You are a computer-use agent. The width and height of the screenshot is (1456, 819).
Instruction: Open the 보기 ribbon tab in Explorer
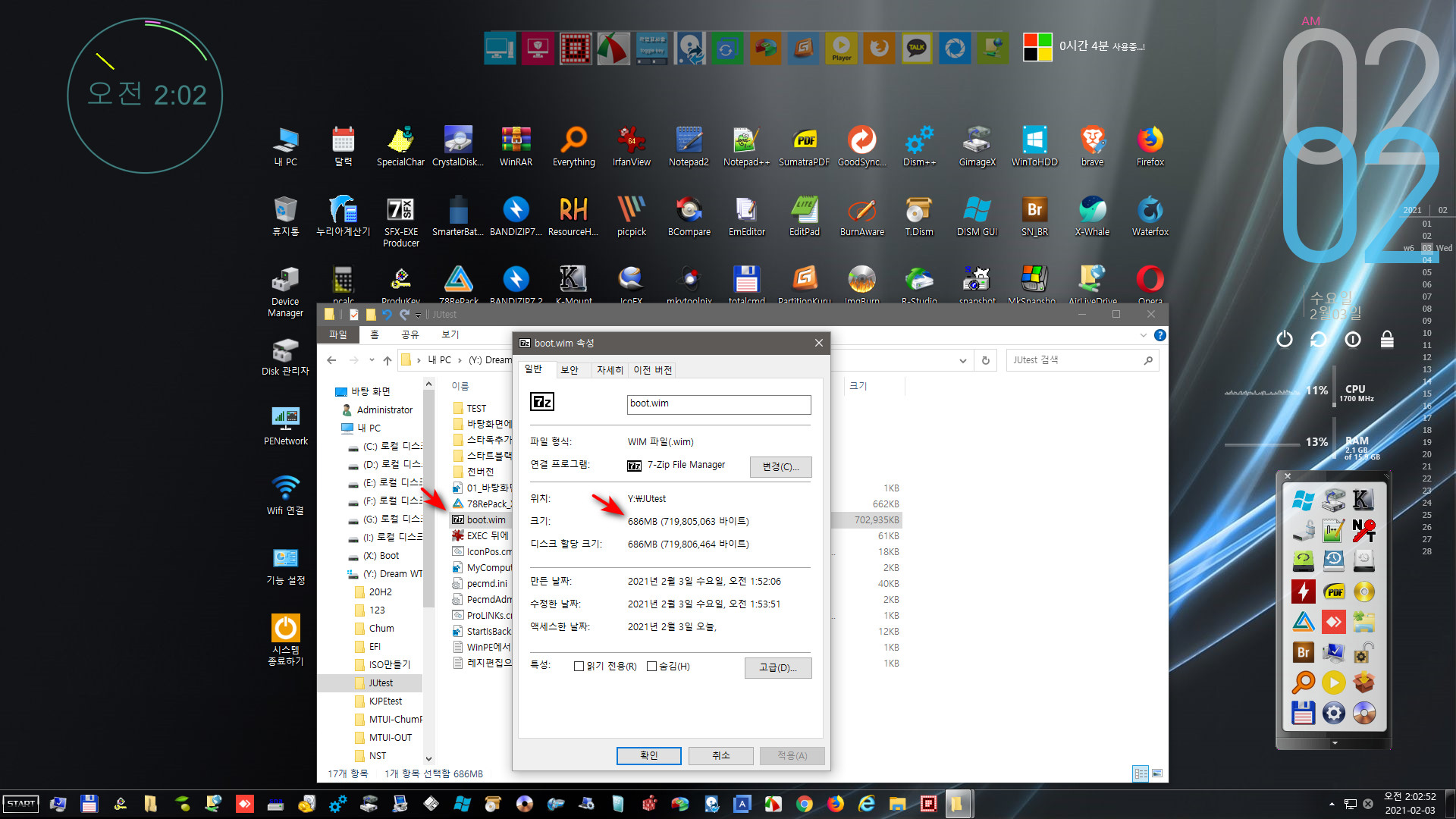[x=450, y=334]
